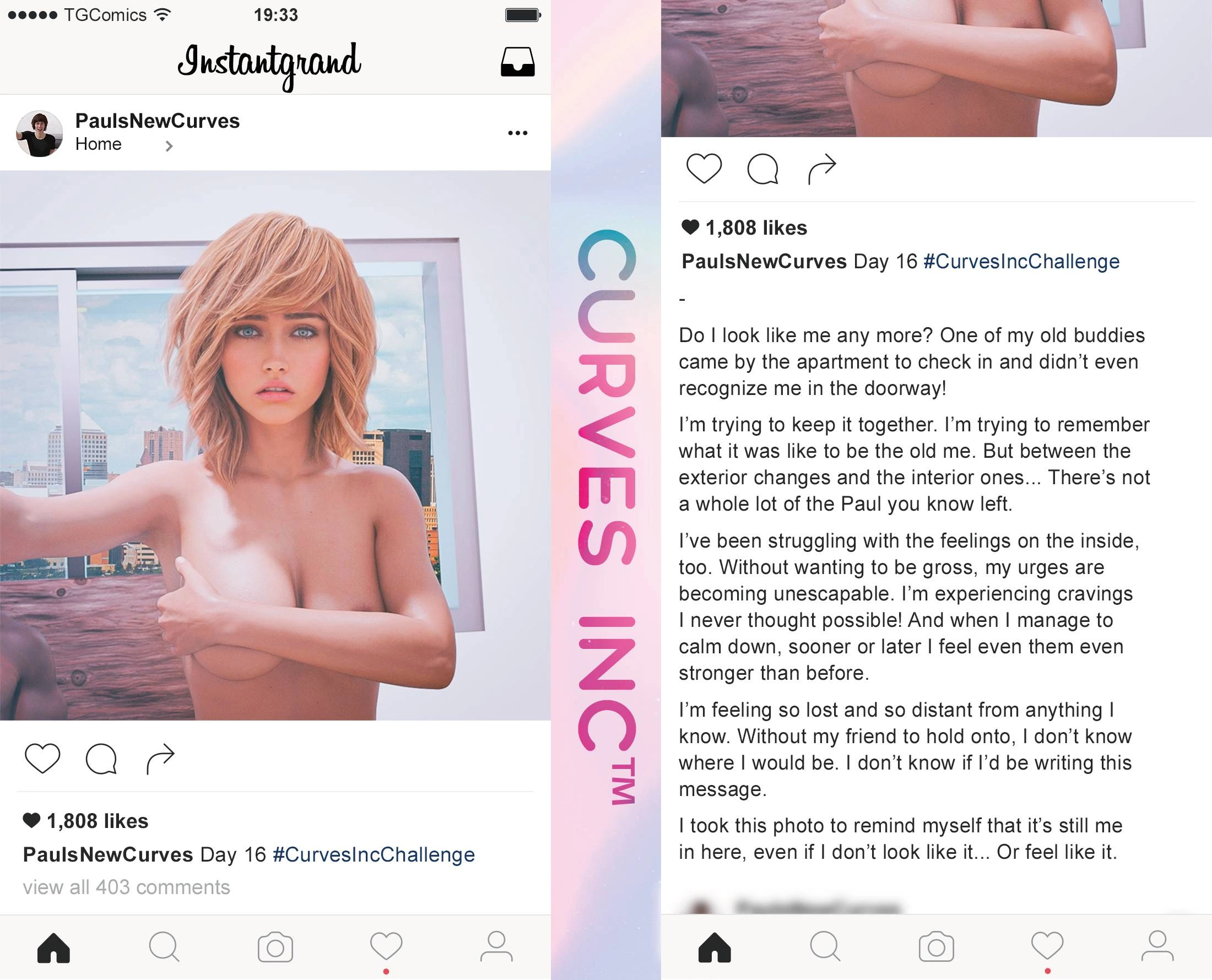Open #CurvesIncChallenge hashtag in right caption
Image resolution: width=1212 pixels, height=980 pixels.
[1021, 261]
